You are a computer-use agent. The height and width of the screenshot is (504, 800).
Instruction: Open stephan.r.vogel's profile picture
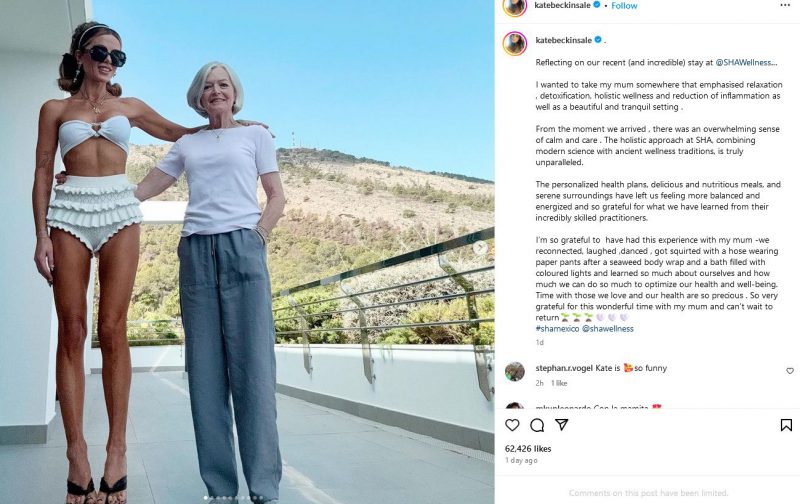pyautogui.click(x=515, y=371)
